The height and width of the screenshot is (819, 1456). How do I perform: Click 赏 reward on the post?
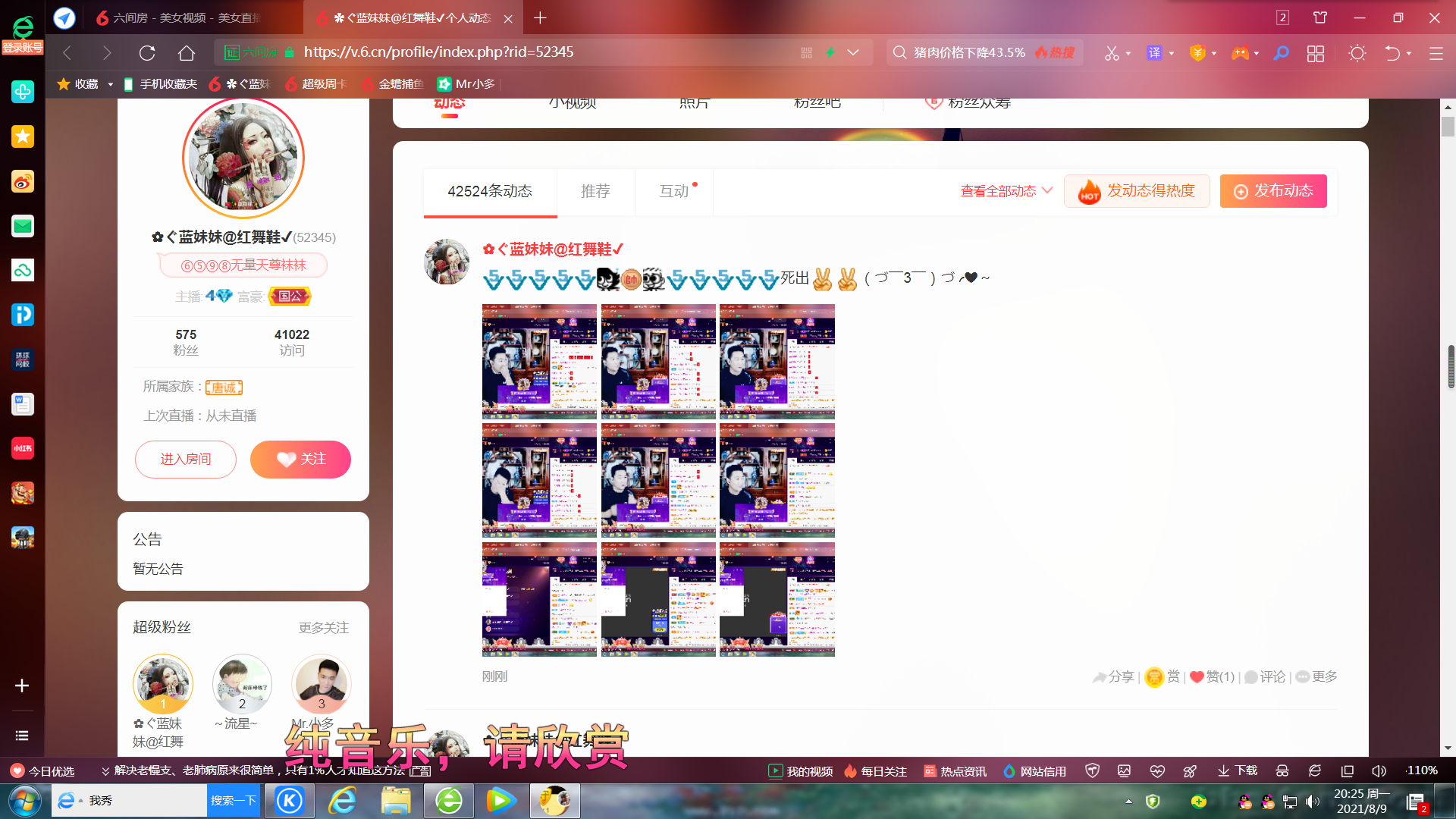pyautogui.click(x=1163, y=677)
